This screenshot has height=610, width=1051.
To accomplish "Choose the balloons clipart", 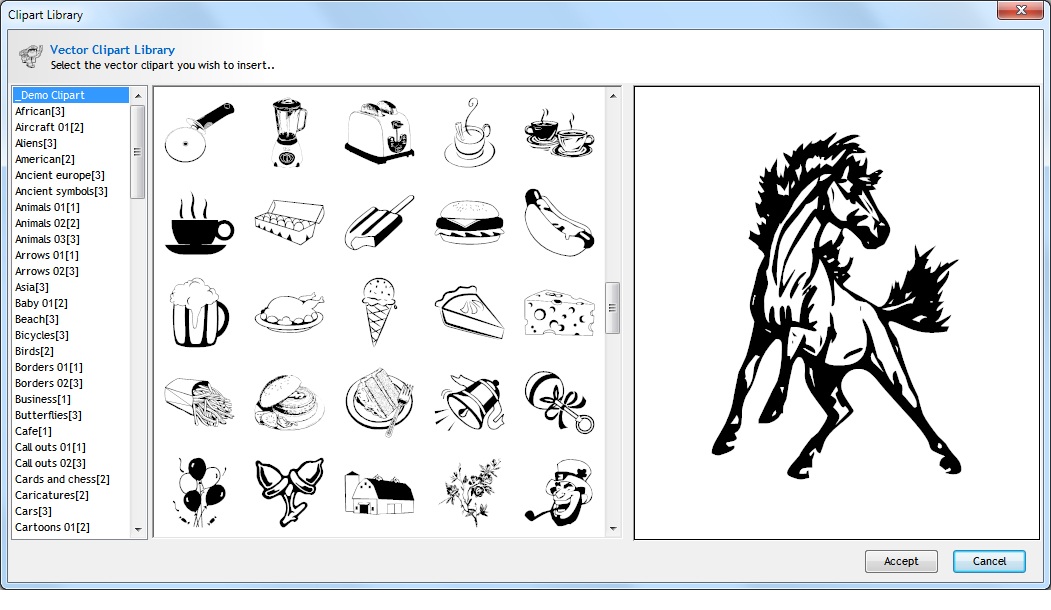I will pyautogui.click(x=199, y=490).
